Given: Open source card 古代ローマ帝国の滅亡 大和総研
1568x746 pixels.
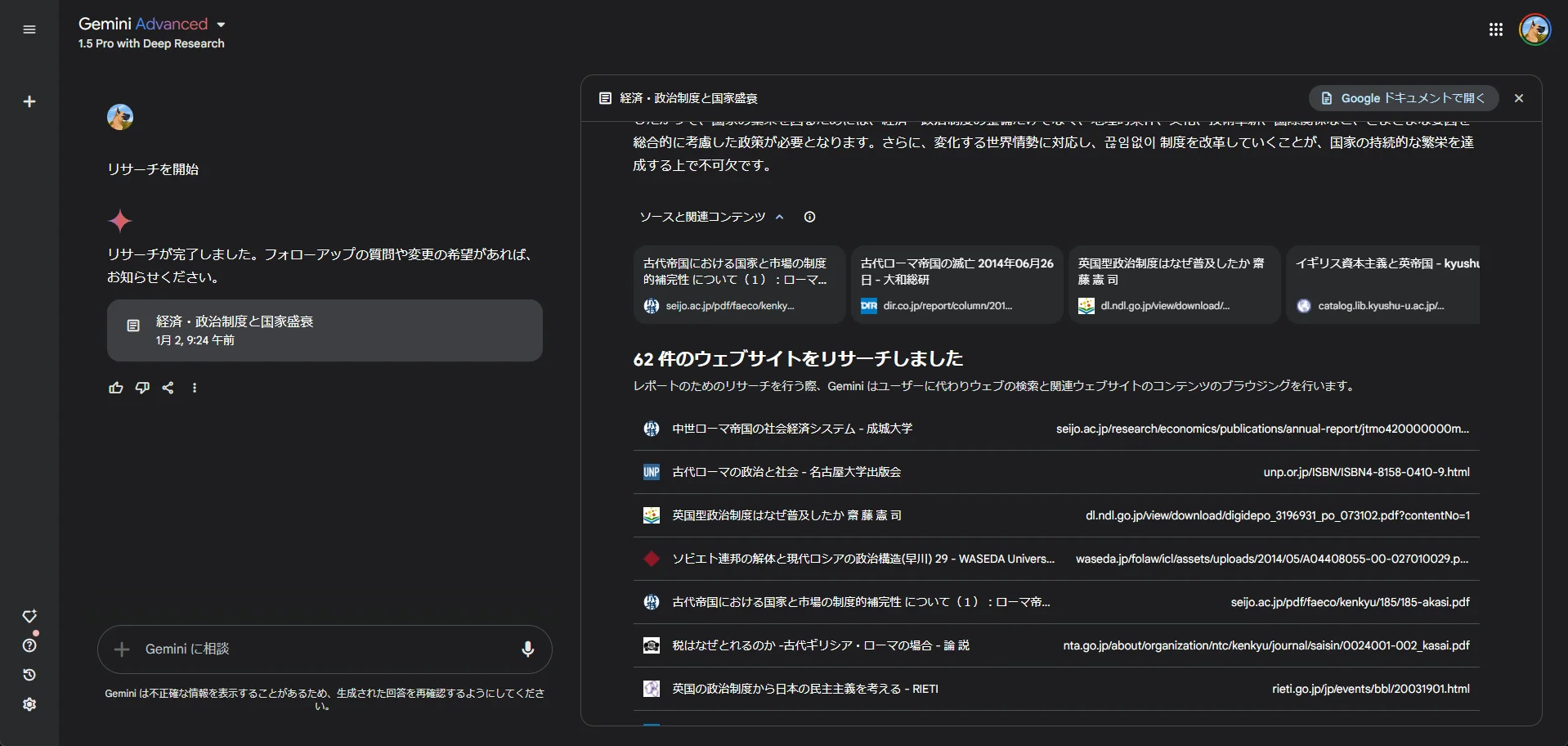Looking at the screenshot, I should click(x=956, y=285).
